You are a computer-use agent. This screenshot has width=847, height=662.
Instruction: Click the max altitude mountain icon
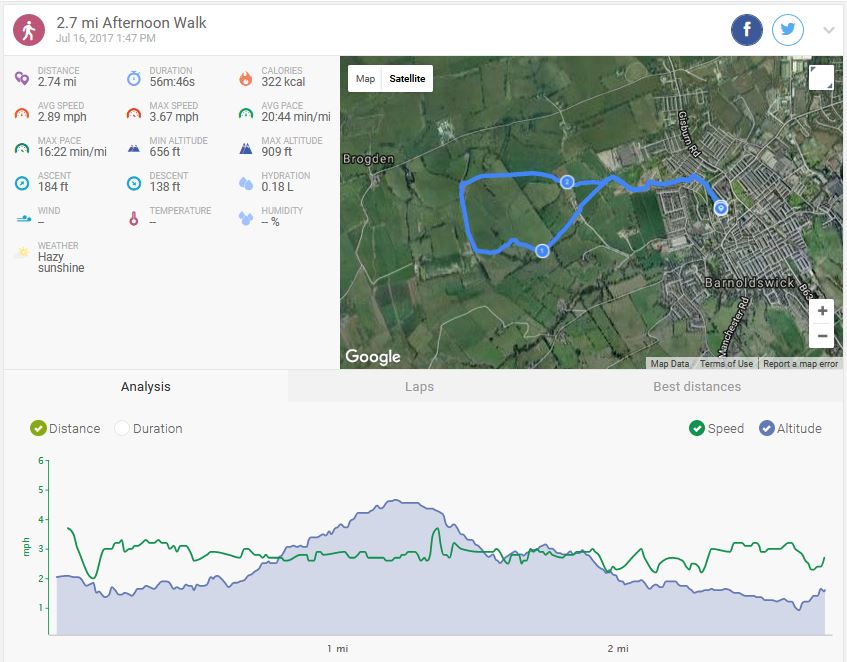coord(245,148)
